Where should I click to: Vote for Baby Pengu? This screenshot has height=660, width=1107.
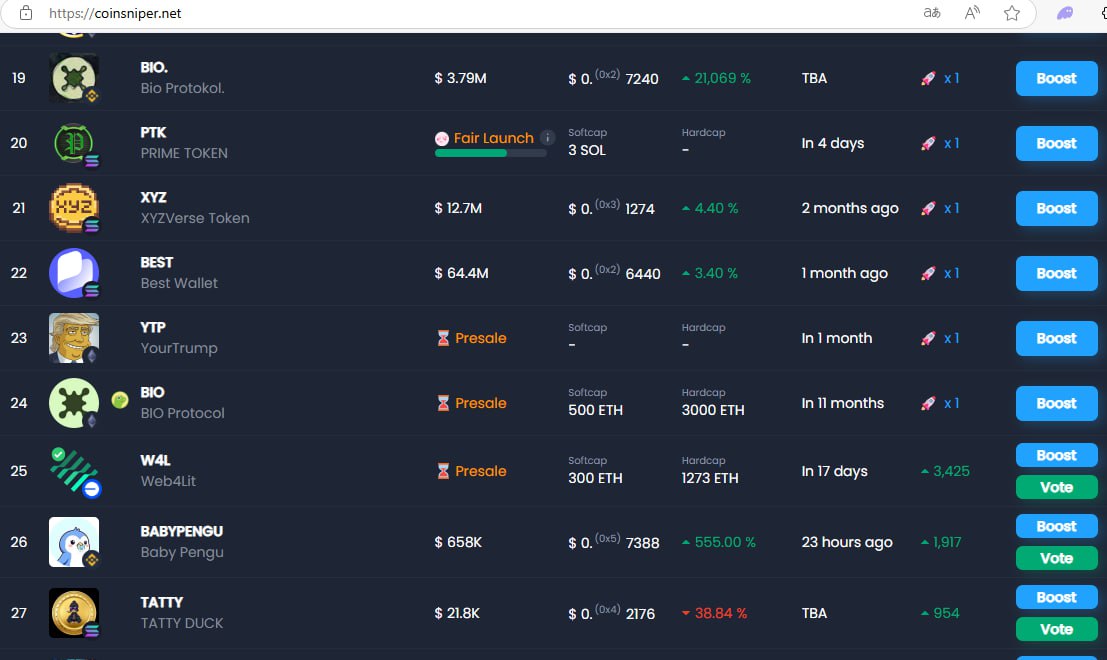click(1056, 558)
